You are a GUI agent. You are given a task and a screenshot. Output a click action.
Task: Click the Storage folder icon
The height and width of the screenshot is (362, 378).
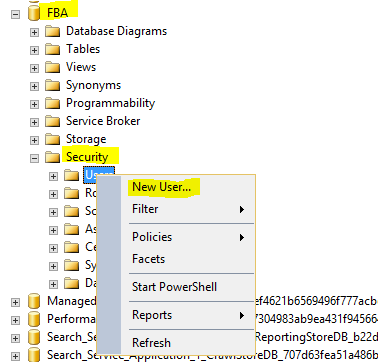tap(52, 140)
